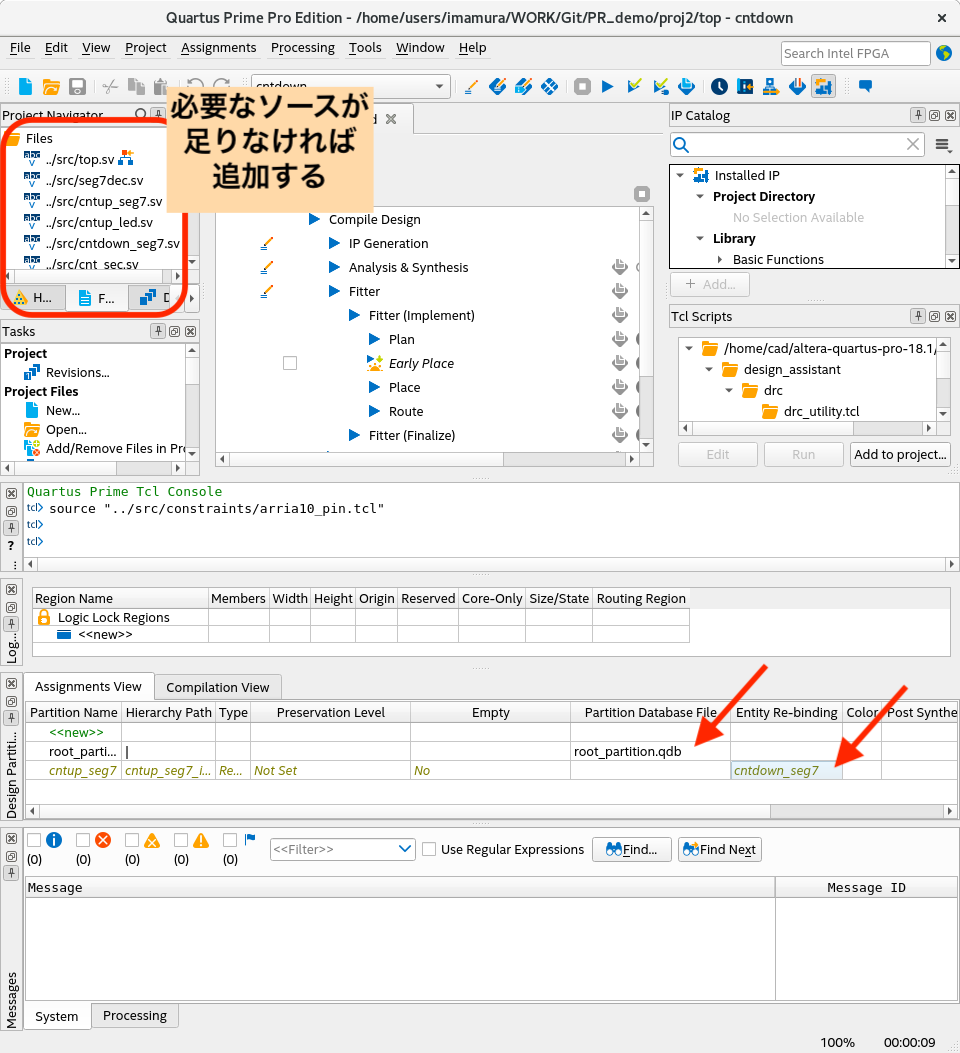This screenshot has width=960, height=1053.
Task: Open the Tools menu
Action: tap(365, 48)
